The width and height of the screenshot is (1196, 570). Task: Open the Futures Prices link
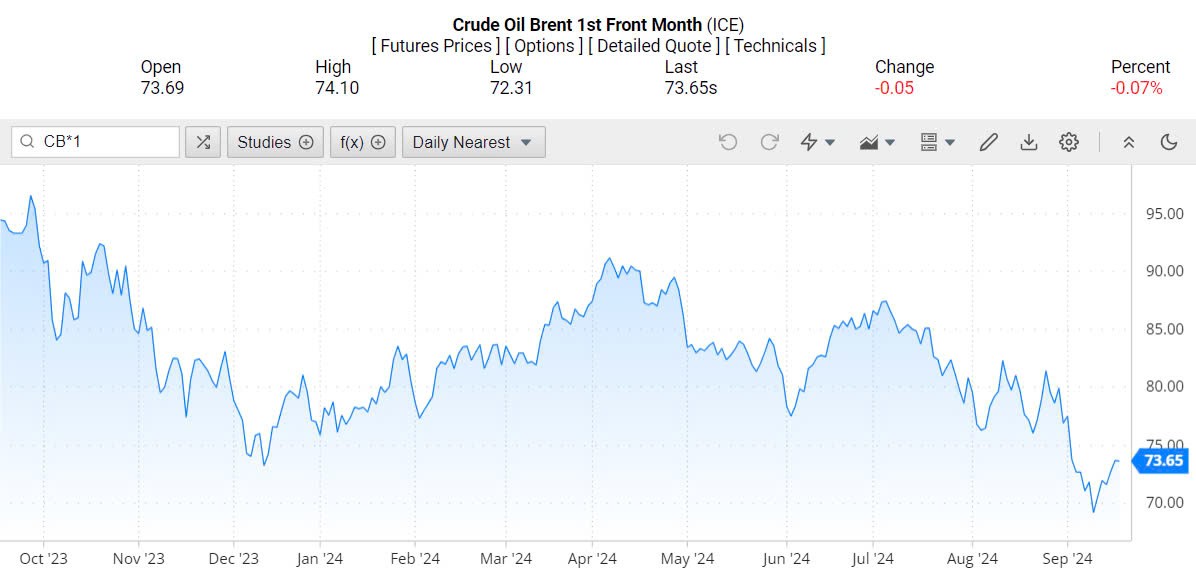tap(435, 46)
